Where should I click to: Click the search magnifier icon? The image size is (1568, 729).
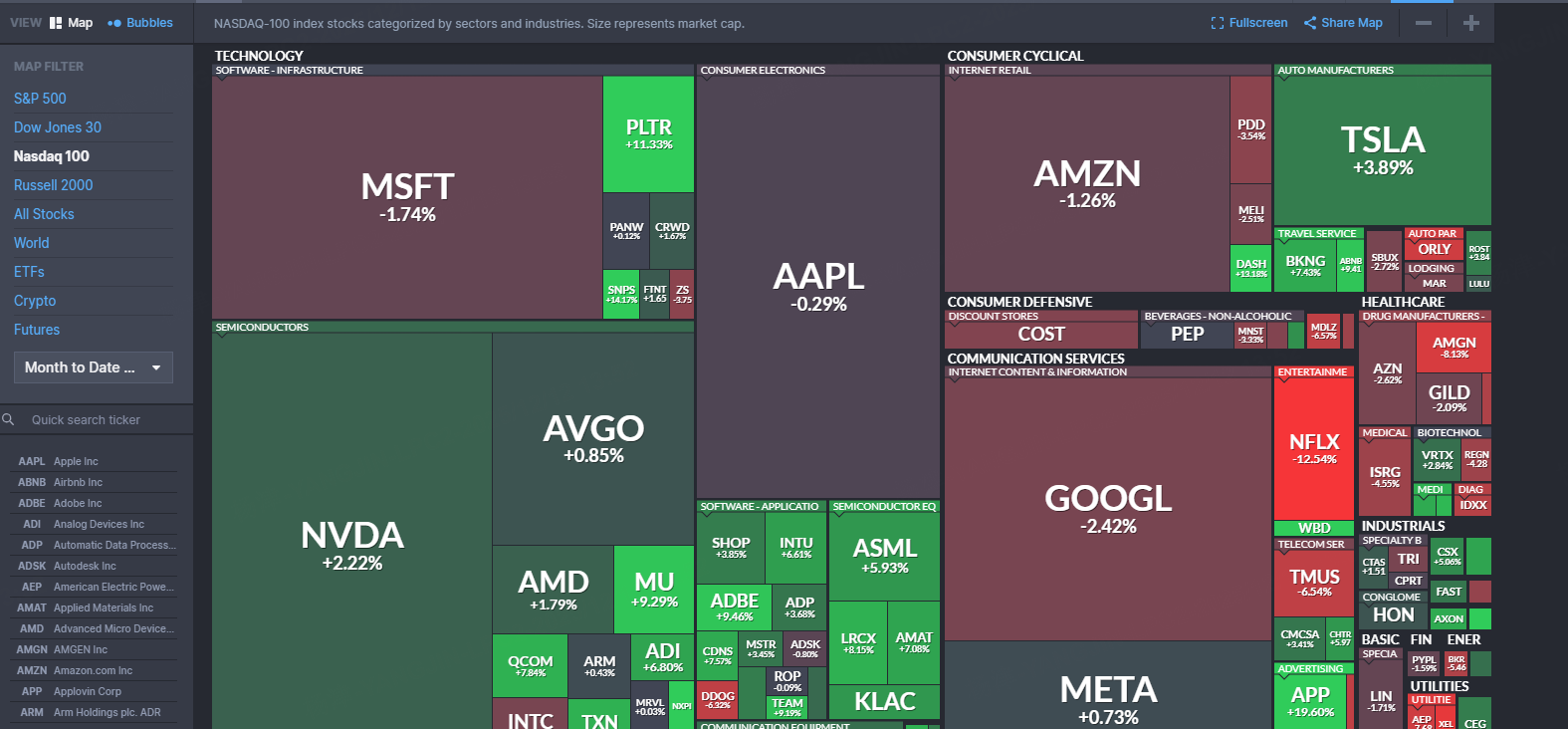pos(8,419)
